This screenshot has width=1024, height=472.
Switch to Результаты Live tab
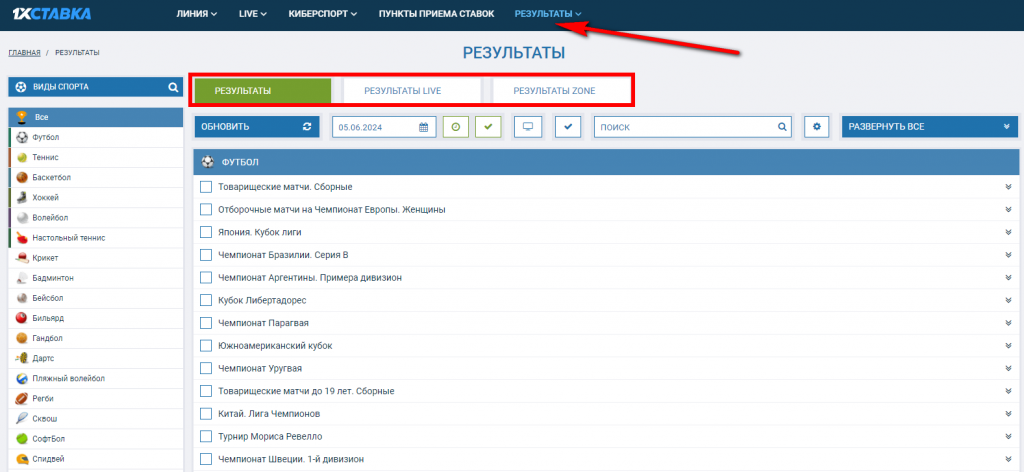411,91
